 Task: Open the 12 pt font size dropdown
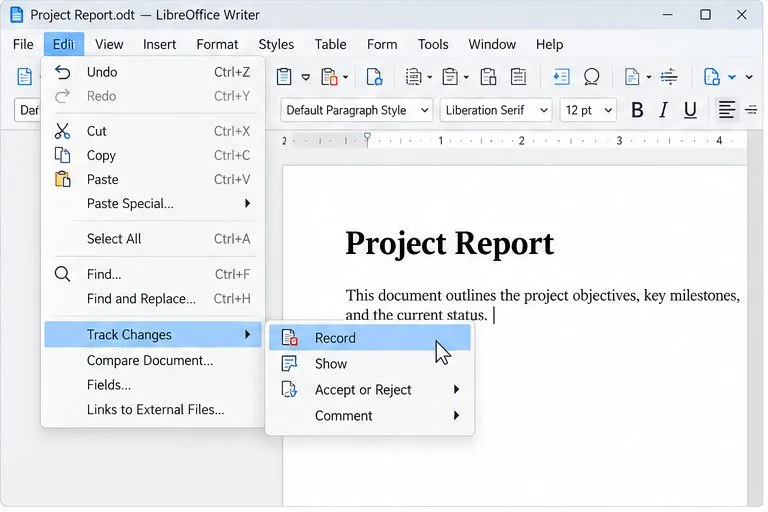pyautogui.click(x=588, y=110)
